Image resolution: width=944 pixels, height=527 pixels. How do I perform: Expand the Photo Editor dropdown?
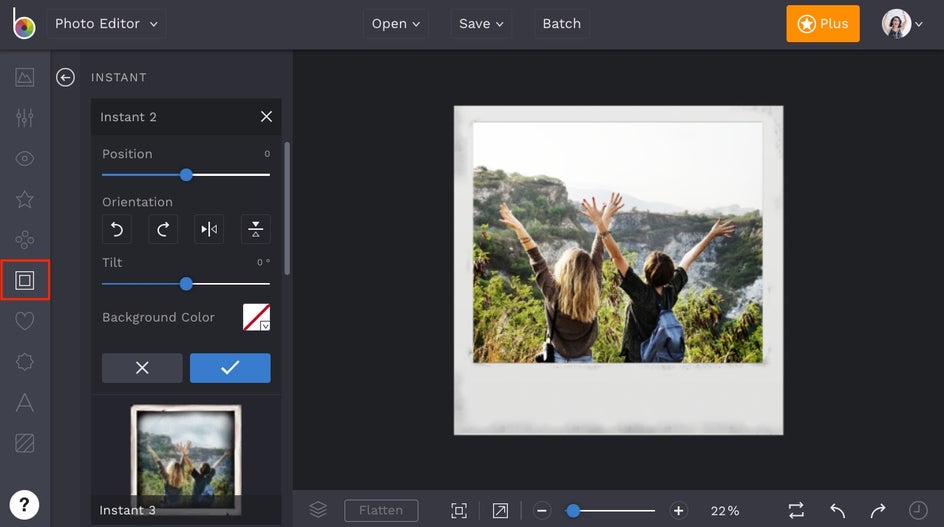coord(106,24)
